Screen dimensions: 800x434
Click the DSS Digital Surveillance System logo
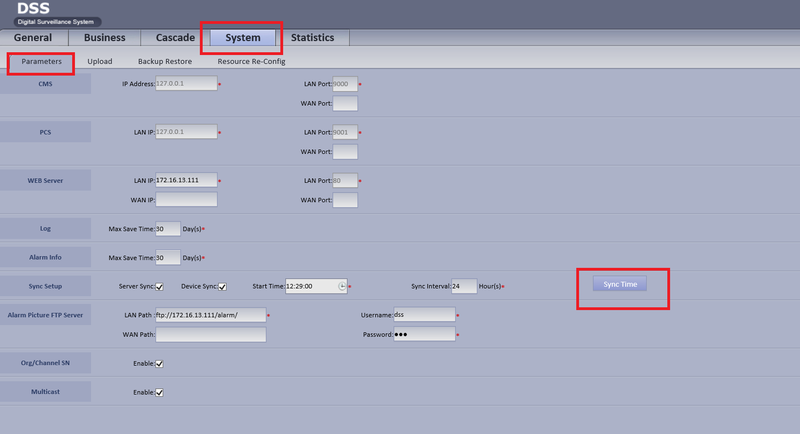point(56,14)
